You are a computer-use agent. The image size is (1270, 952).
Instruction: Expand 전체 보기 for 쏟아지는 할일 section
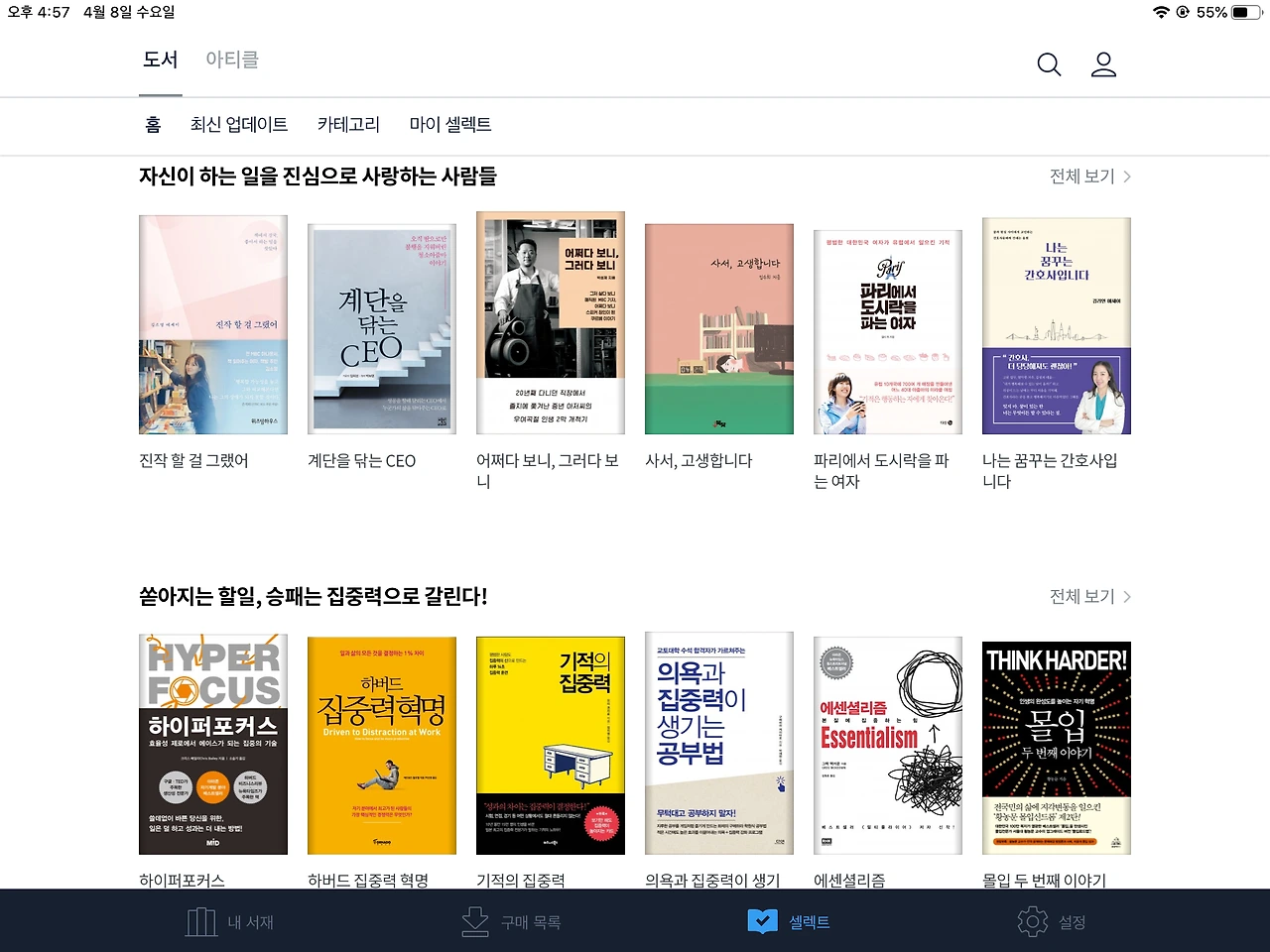(1090, 597)
